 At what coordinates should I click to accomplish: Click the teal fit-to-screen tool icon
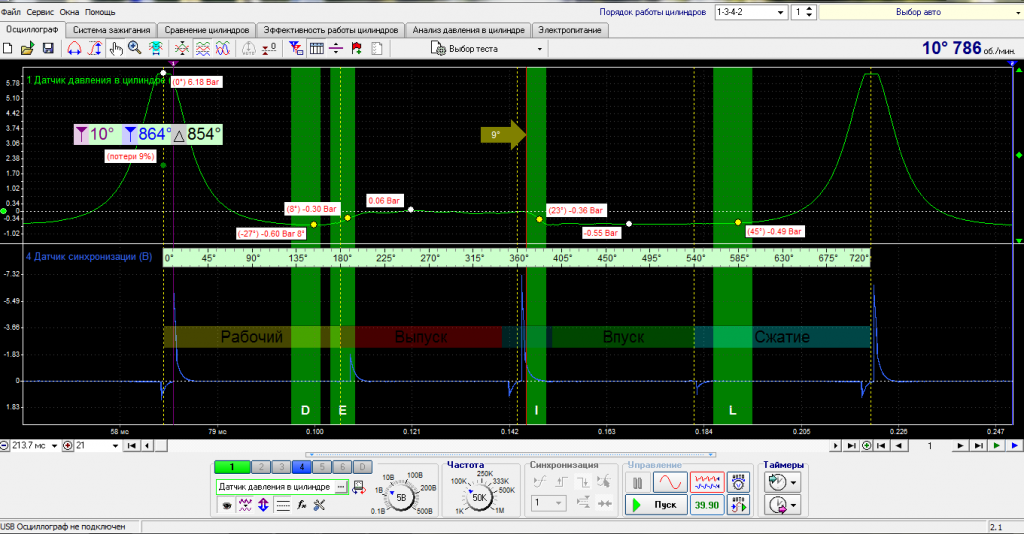click(155, 48)
